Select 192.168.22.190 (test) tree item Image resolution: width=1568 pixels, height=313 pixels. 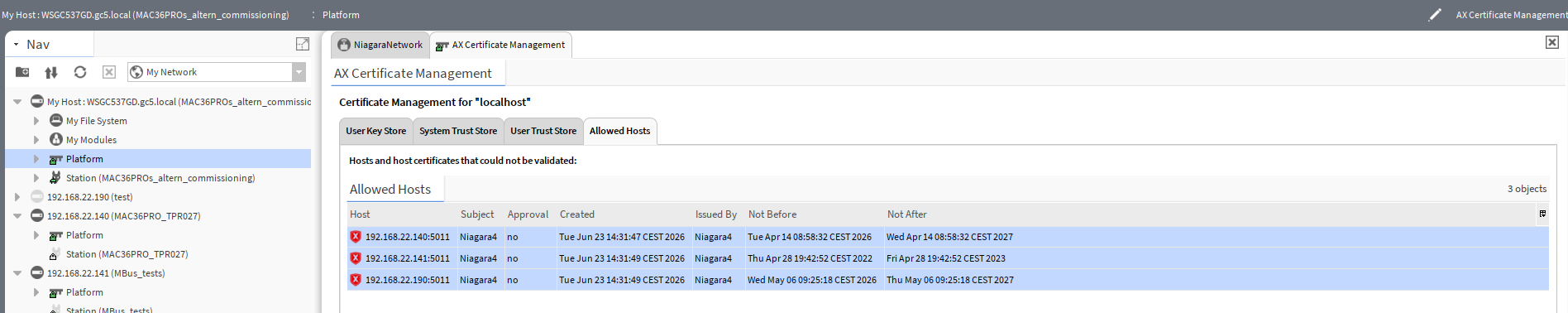point(89,197)
